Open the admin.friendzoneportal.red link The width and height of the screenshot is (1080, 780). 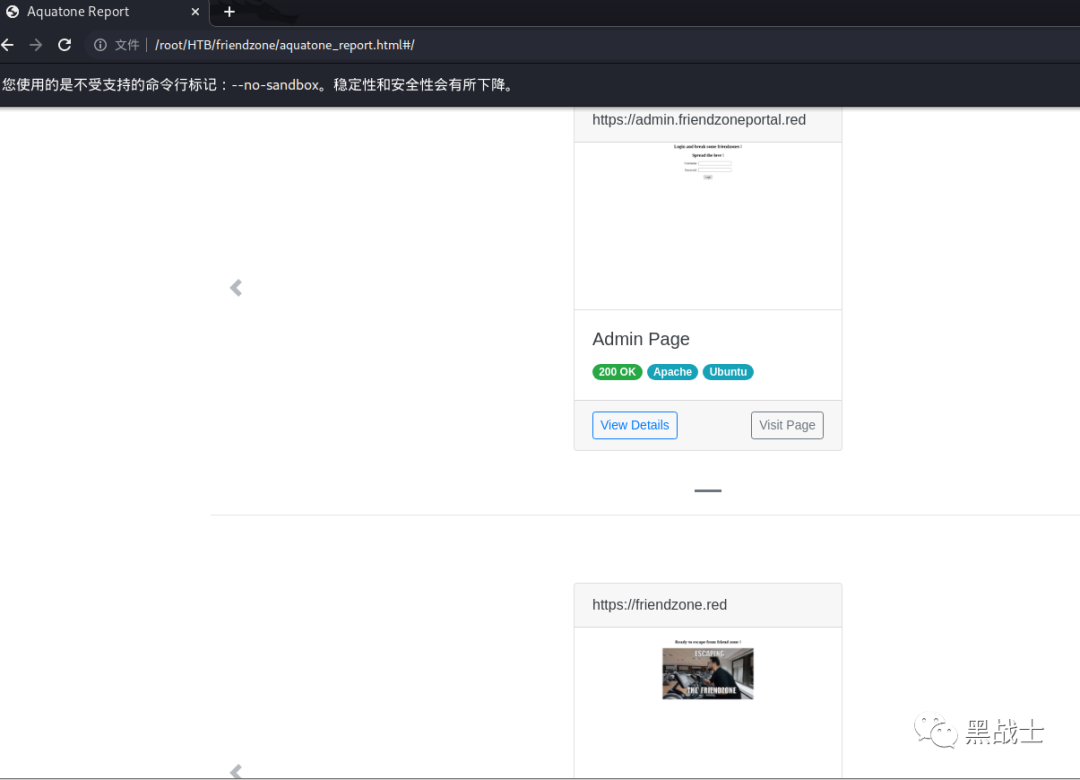699,119
